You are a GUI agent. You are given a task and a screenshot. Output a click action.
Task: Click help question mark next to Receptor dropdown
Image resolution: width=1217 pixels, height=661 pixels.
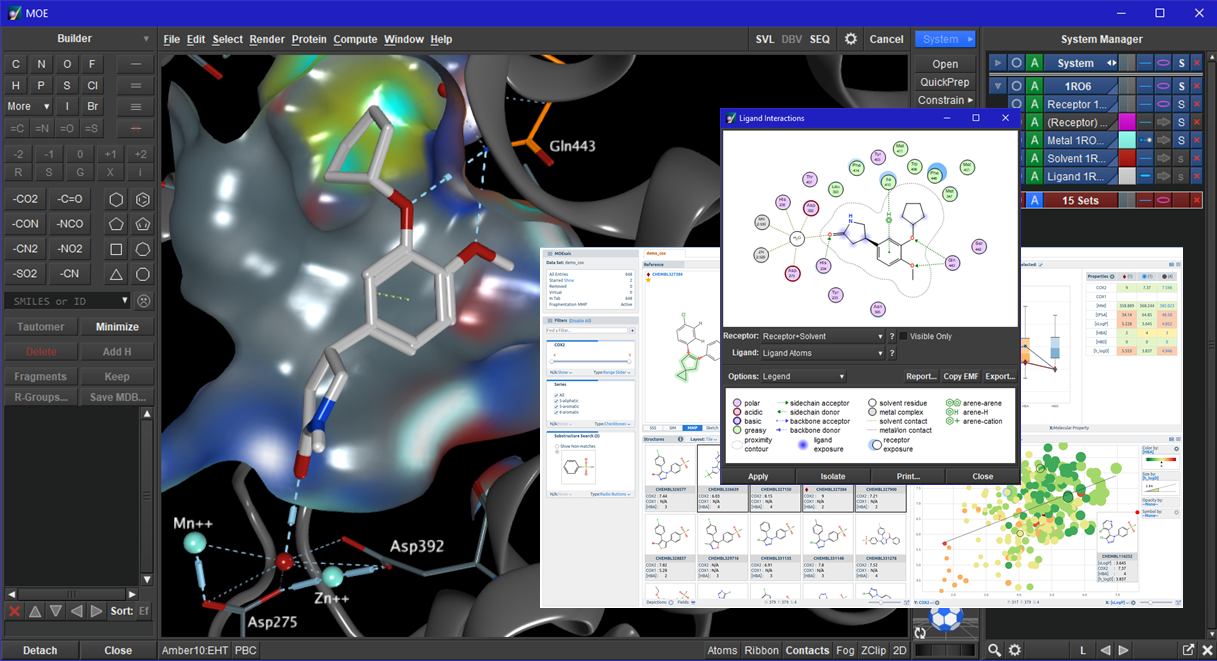pos(891,336)
